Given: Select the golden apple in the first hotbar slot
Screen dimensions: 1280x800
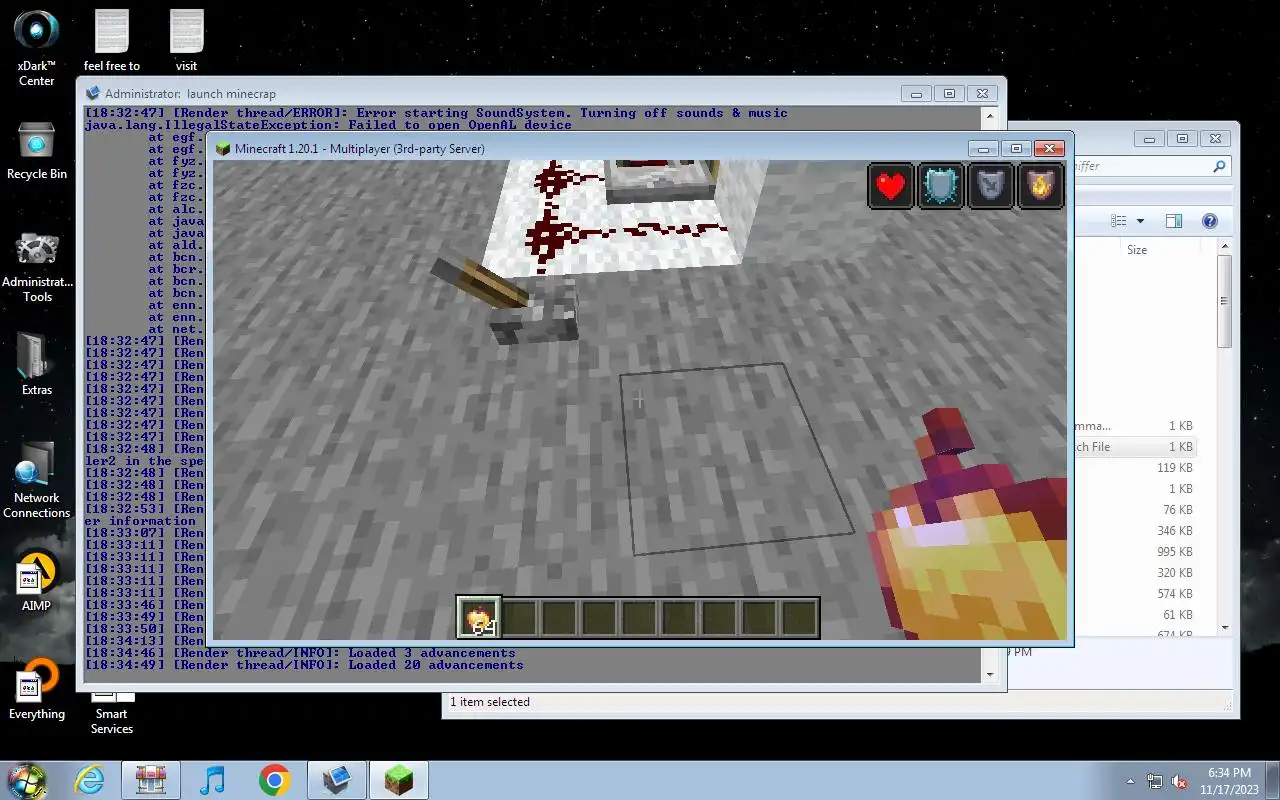Looking at the screenshot, I should (x=479, y=618).
